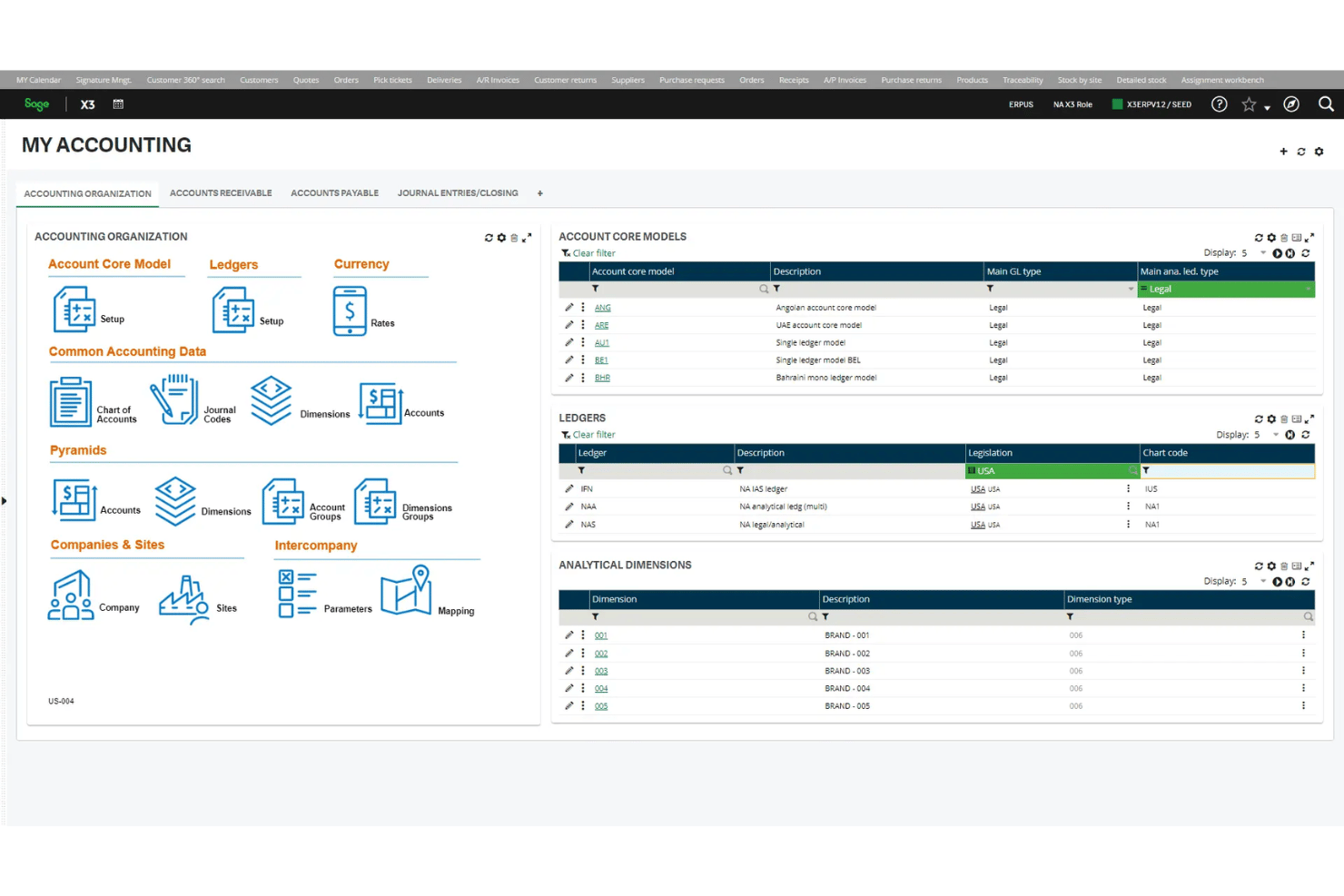Go to next page in Account Core Models
The image size is (1344, 896).
click(1278, 253)
